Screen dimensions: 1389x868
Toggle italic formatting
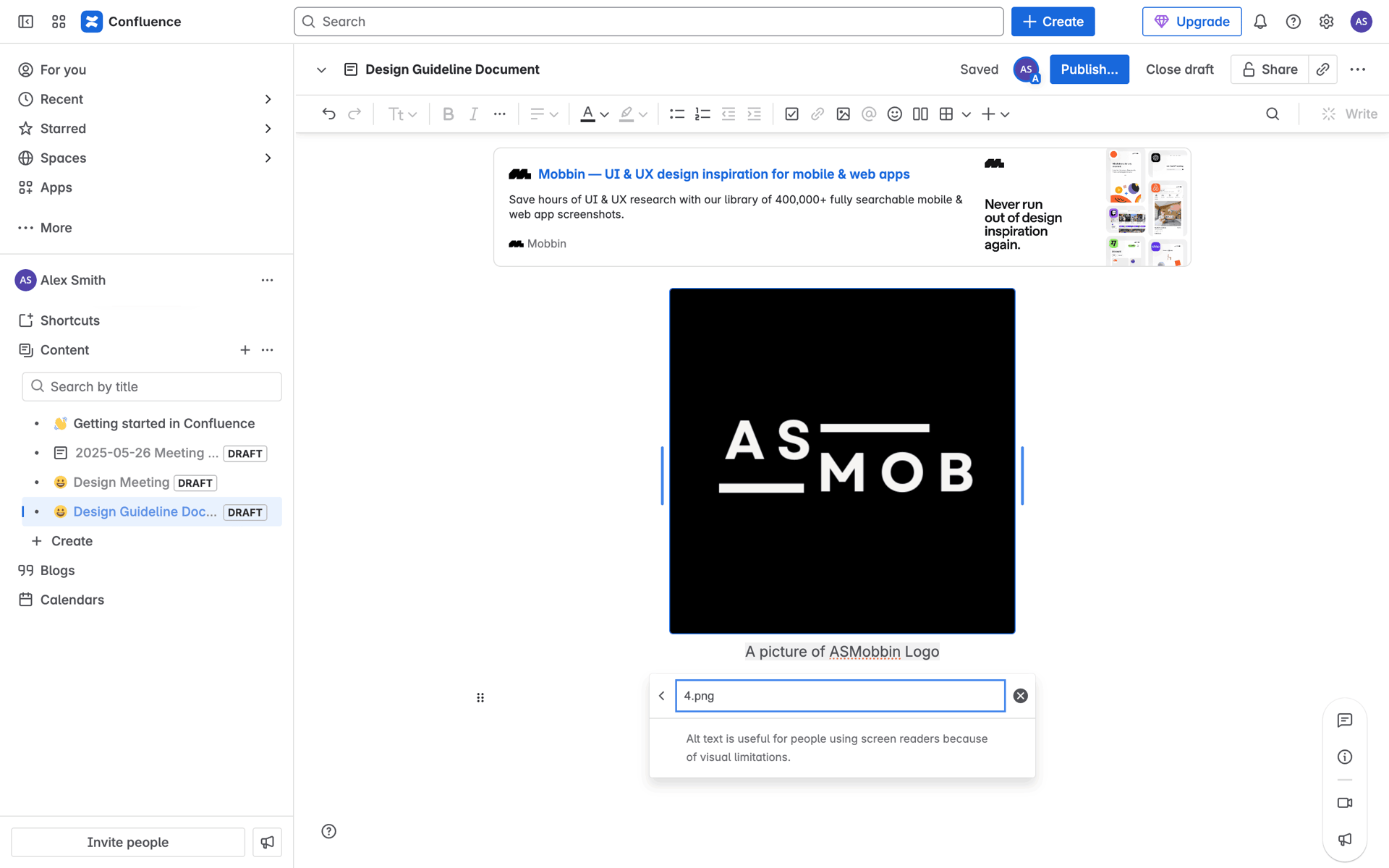click(474, 114)
